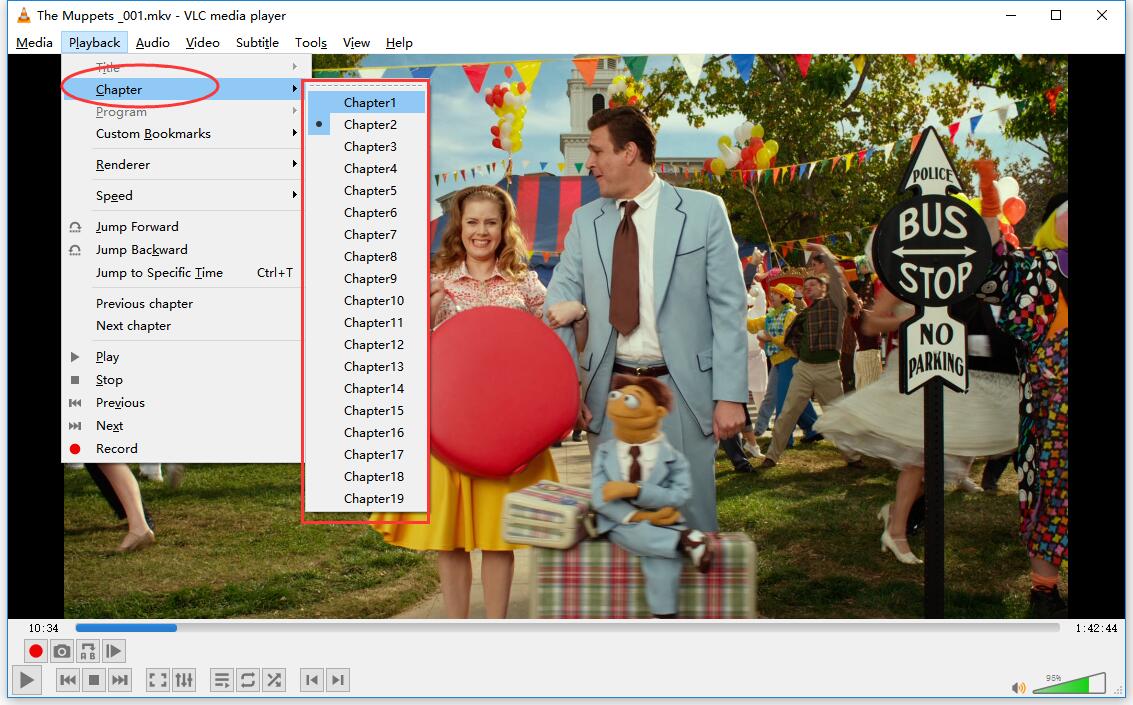Jump to Chapter9

tap(366, 279)
